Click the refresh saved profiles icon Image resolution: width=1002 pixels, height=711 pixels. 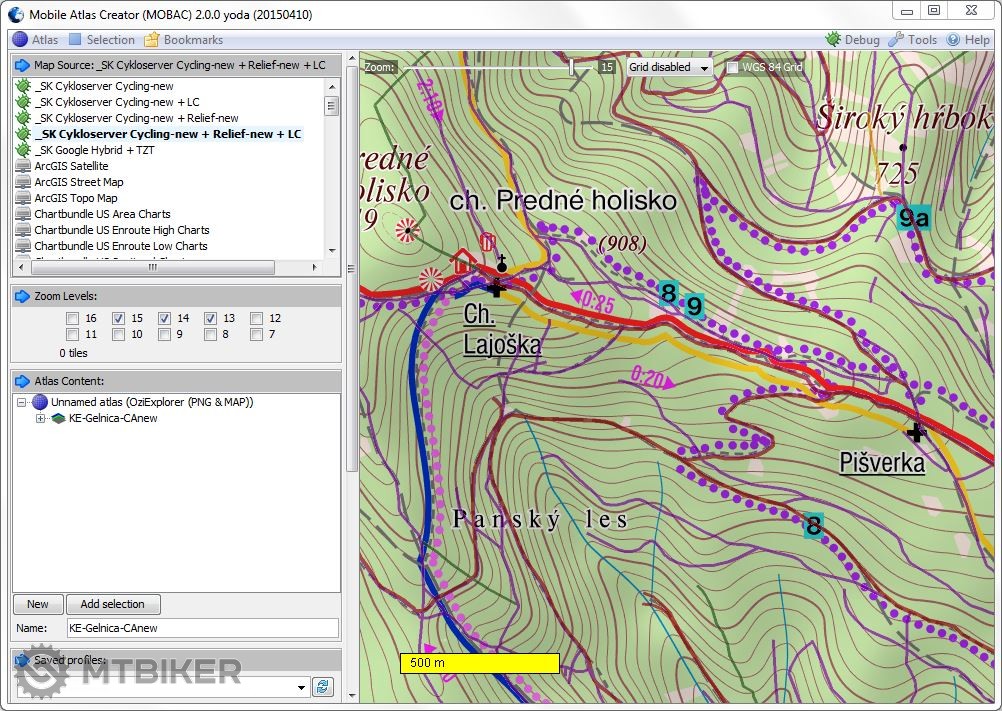point(323,686)
